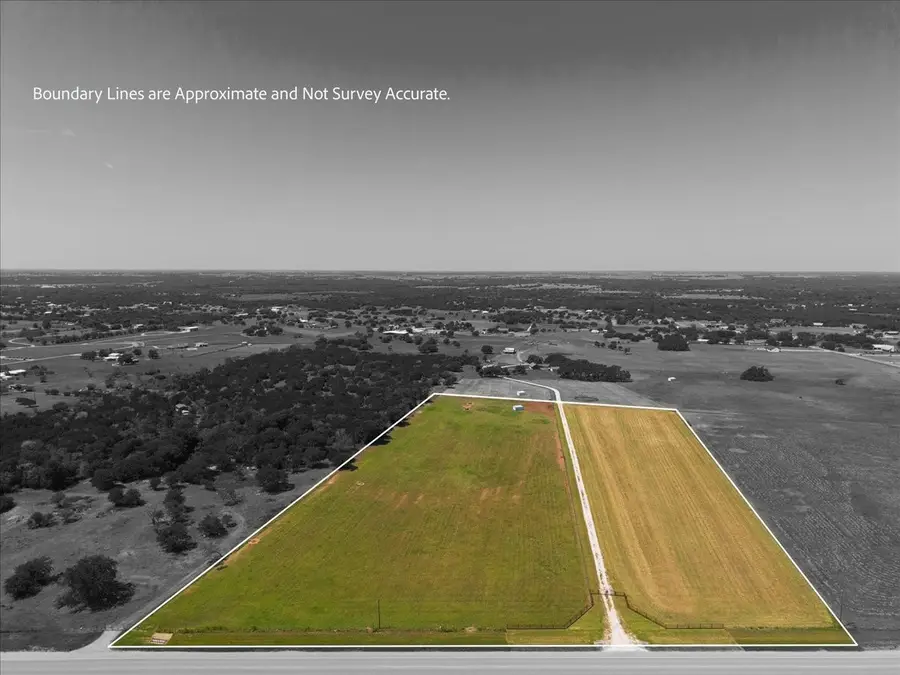Click the boundary disclaimer text

pos(240,97)
